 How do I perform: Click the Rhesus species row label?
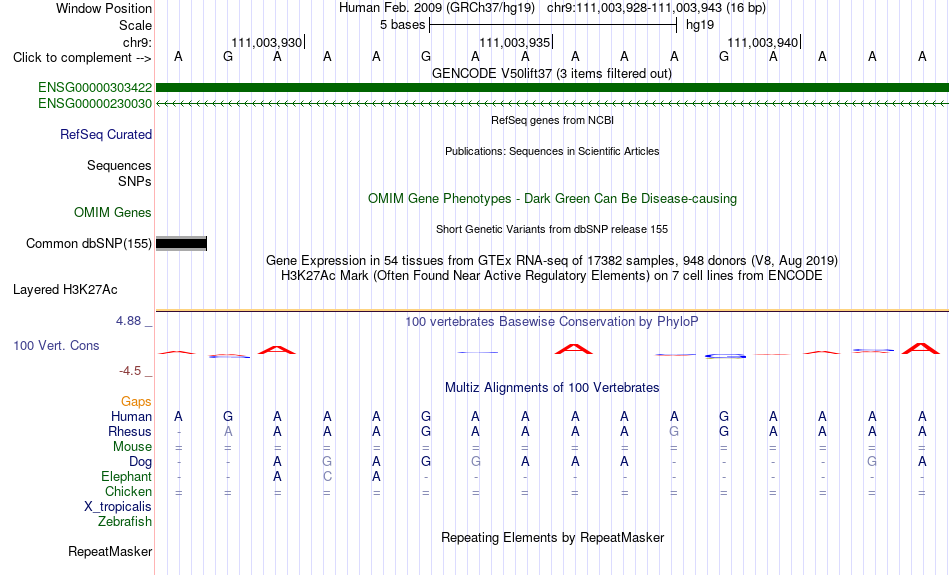(130, 431)
